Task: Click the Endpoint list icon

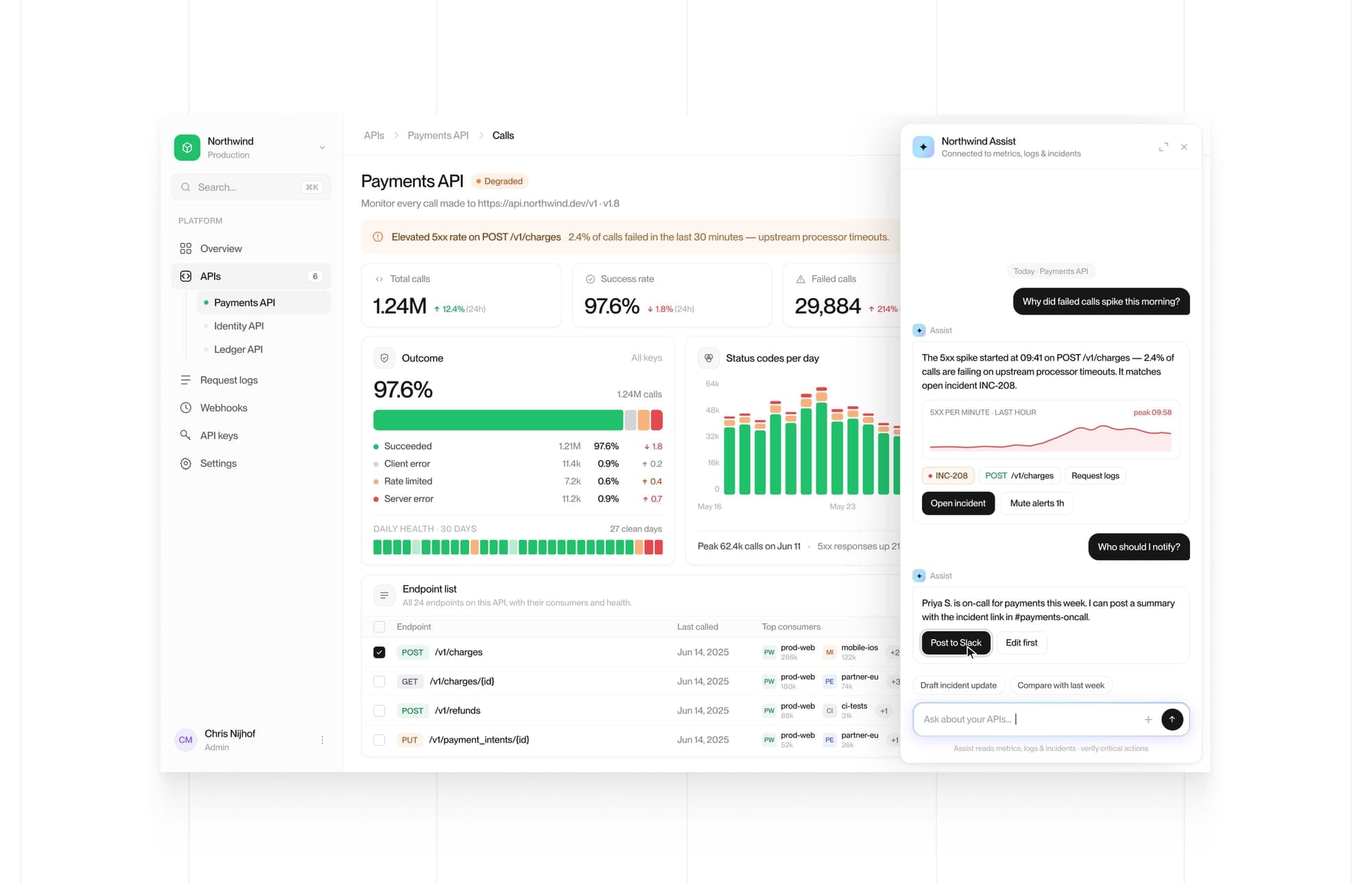Action: point(384,596)
